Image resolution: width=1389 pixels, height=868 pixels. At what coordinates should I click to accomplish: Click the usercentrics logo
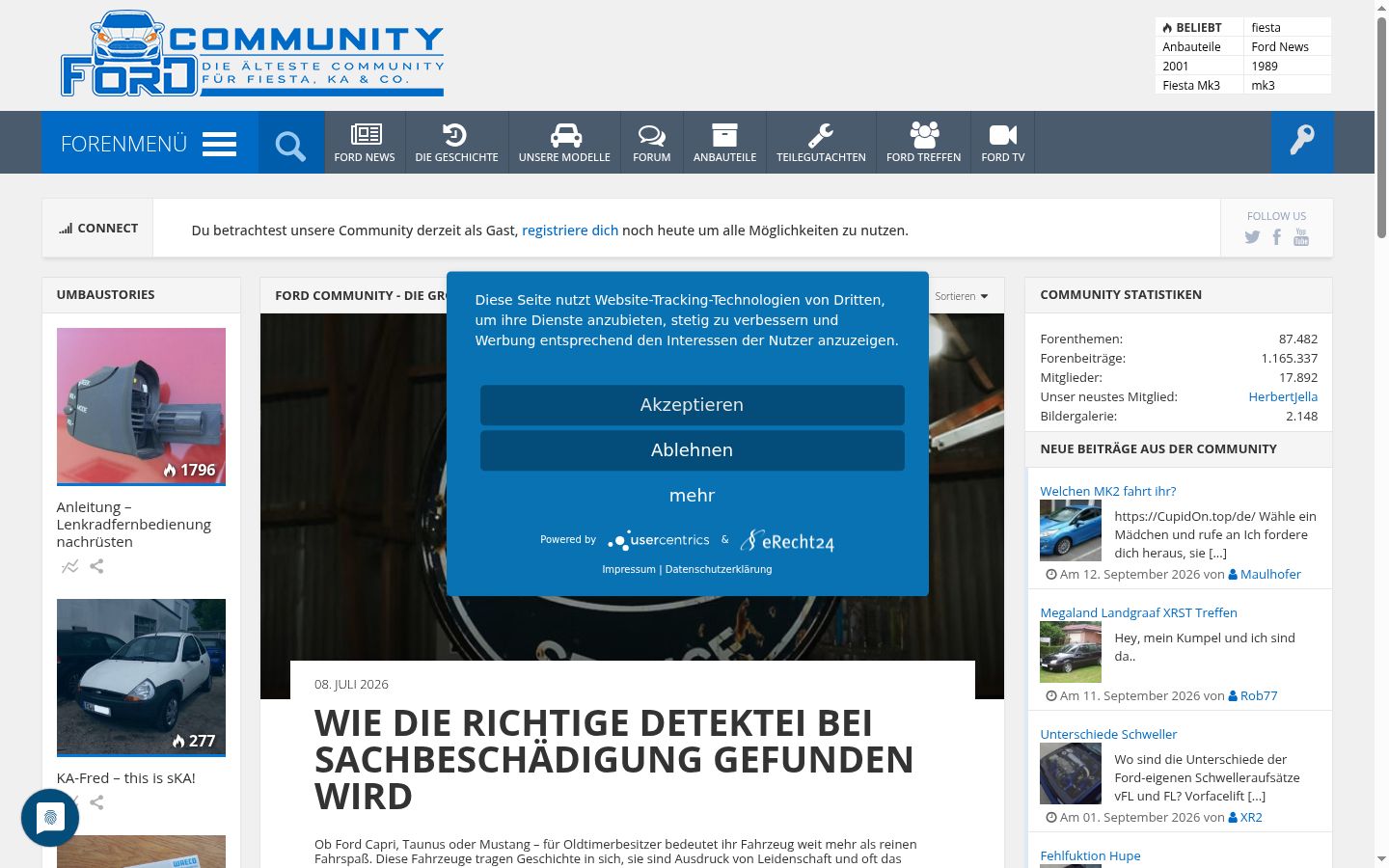coord(659,540)
